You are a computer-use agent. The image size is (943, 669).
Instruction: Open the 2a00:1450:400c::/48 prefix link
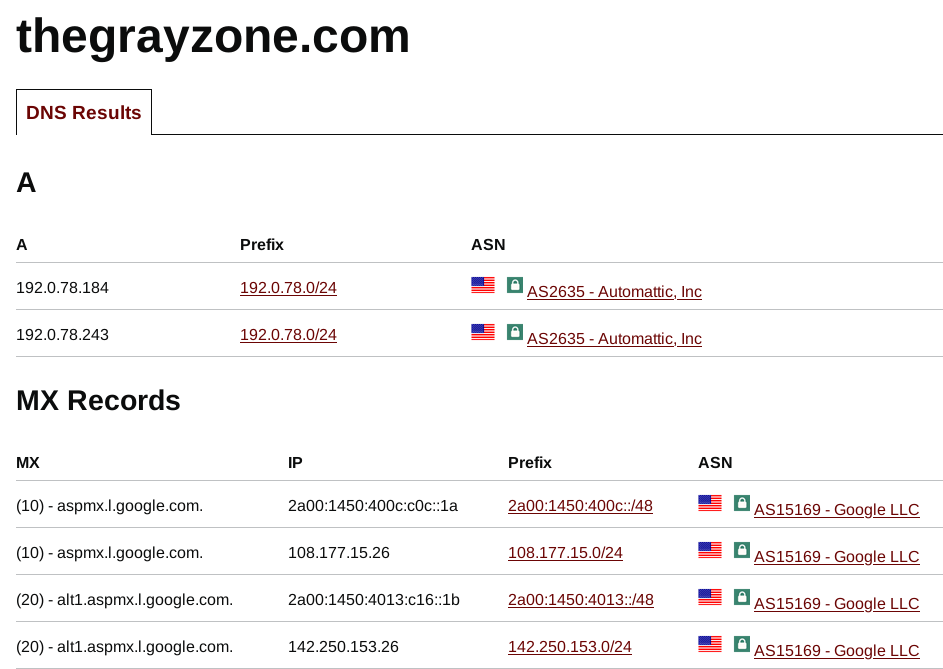point(580,506)
